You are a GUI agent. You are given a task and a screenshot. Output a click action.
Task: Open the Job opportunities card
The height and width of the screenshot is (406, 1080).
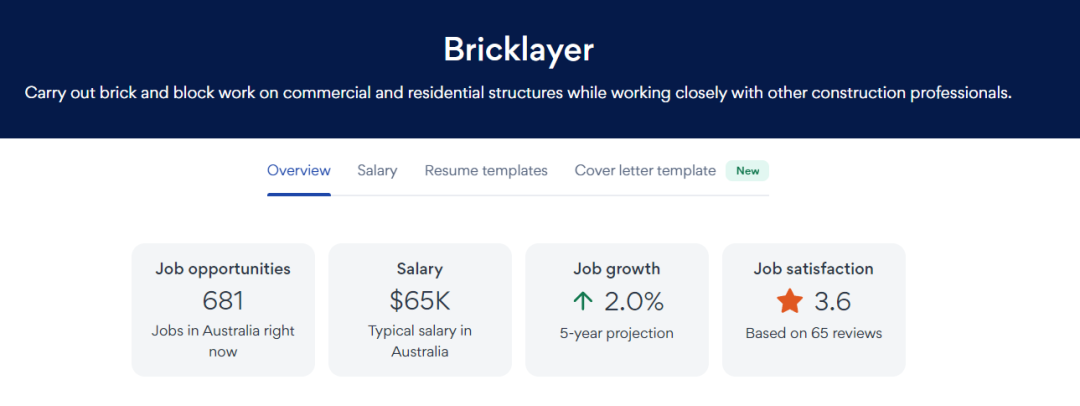click(223, 309)
